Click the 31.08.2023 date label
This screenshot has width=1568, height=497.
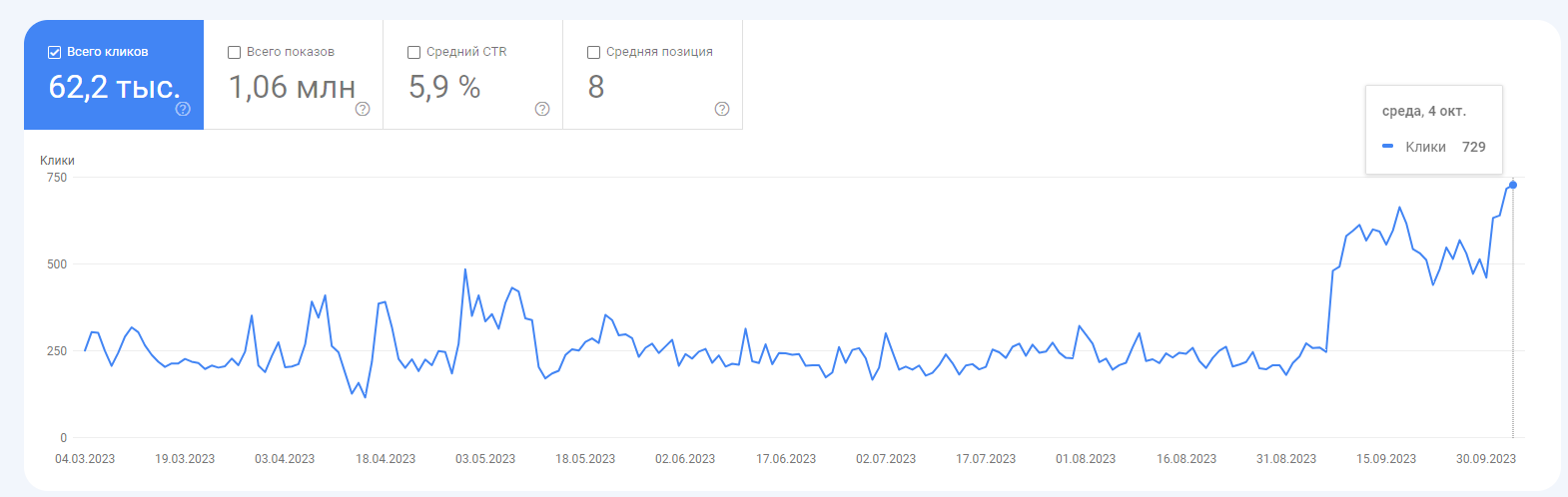coord(1286,459)
